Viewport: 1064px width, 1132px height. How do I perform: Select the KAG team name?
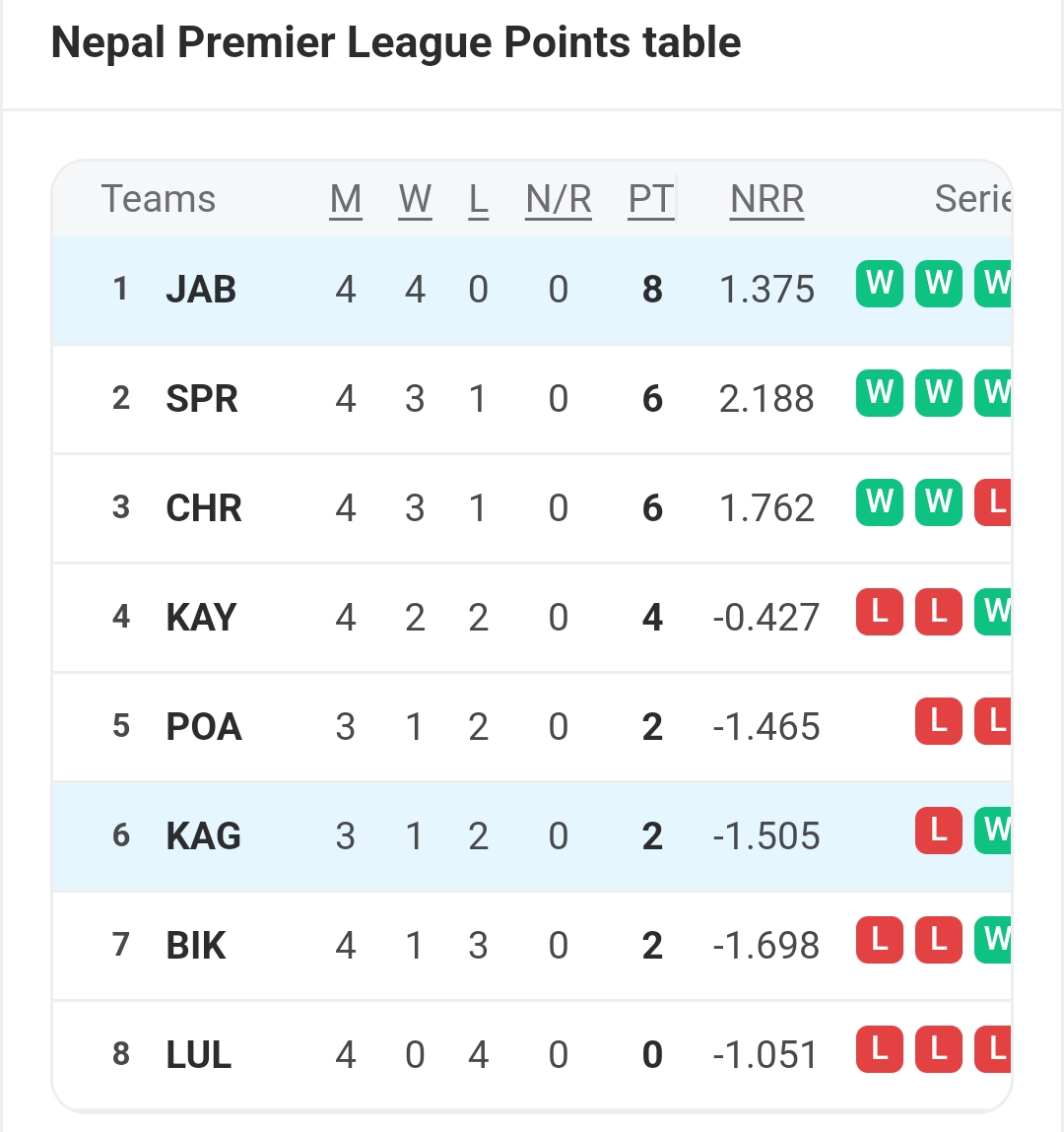(204, 836)
